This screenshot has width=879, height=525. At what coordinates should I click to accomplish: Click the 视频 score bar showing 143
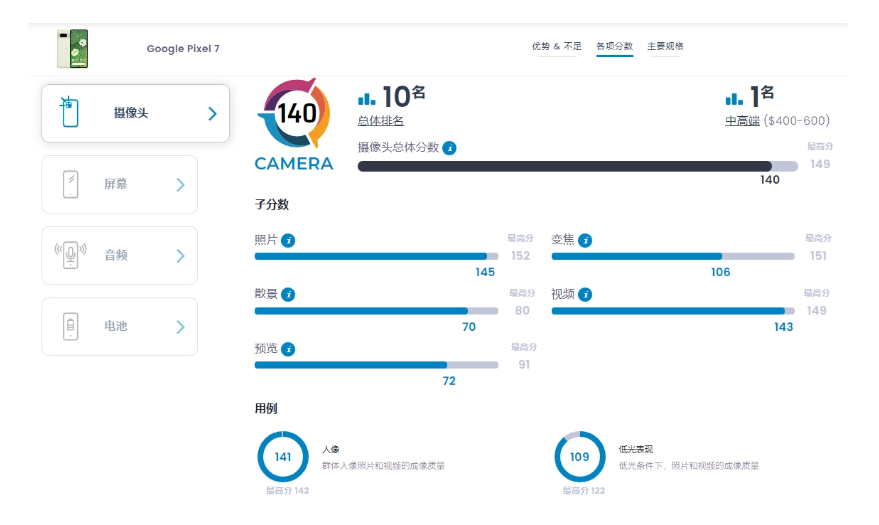(x=673, y=311)
